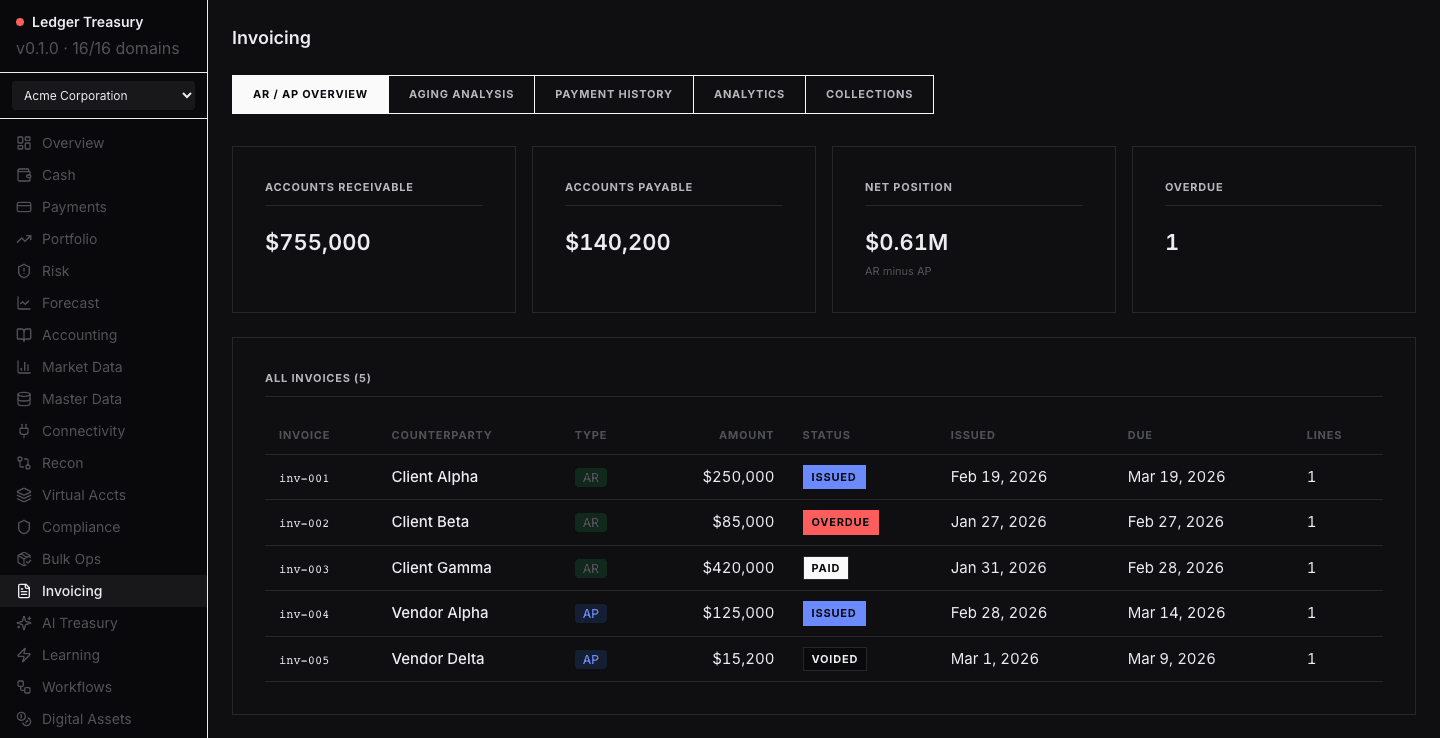Click the ISSUED badge on Vendor Alpha row
The width and height of the screenshot is (1440, 738).
(x=834, y=613)
